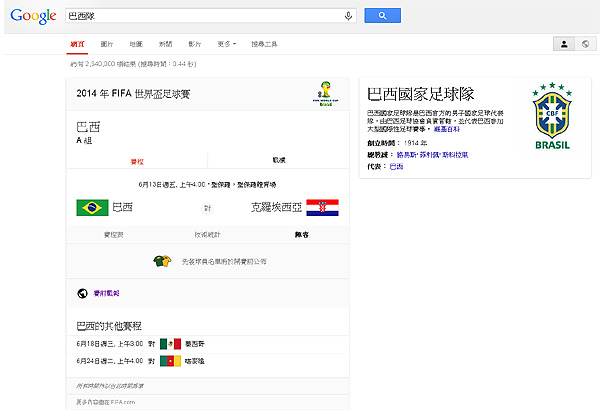Click the CBF Brasil crest image
Viewport: 600px width, 410px height.
(x=552, y=115)
